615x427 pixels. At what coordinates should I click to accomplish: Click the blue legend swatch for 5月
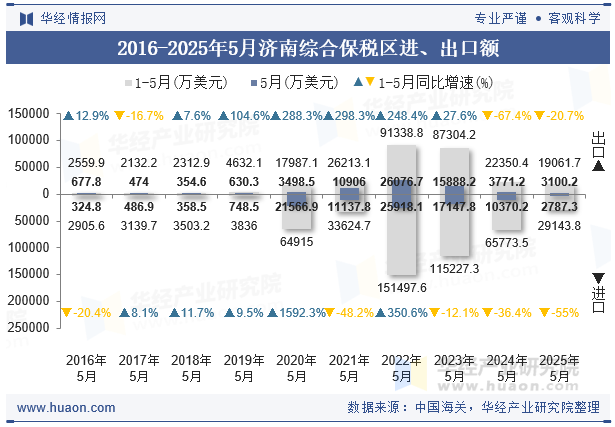[x=254, y=83]
